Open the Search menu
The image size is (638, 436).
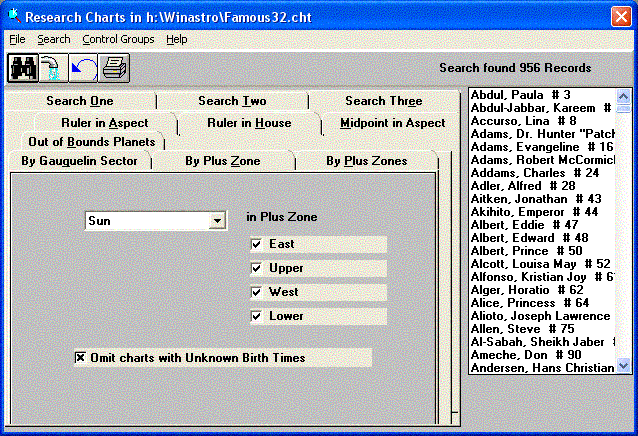pos(54,39)
